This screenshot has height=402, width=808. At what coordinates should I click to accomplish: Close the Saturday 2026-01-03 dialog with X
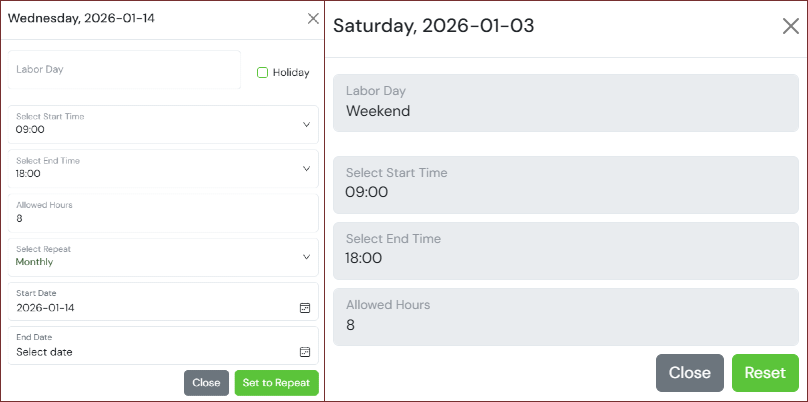790,26
